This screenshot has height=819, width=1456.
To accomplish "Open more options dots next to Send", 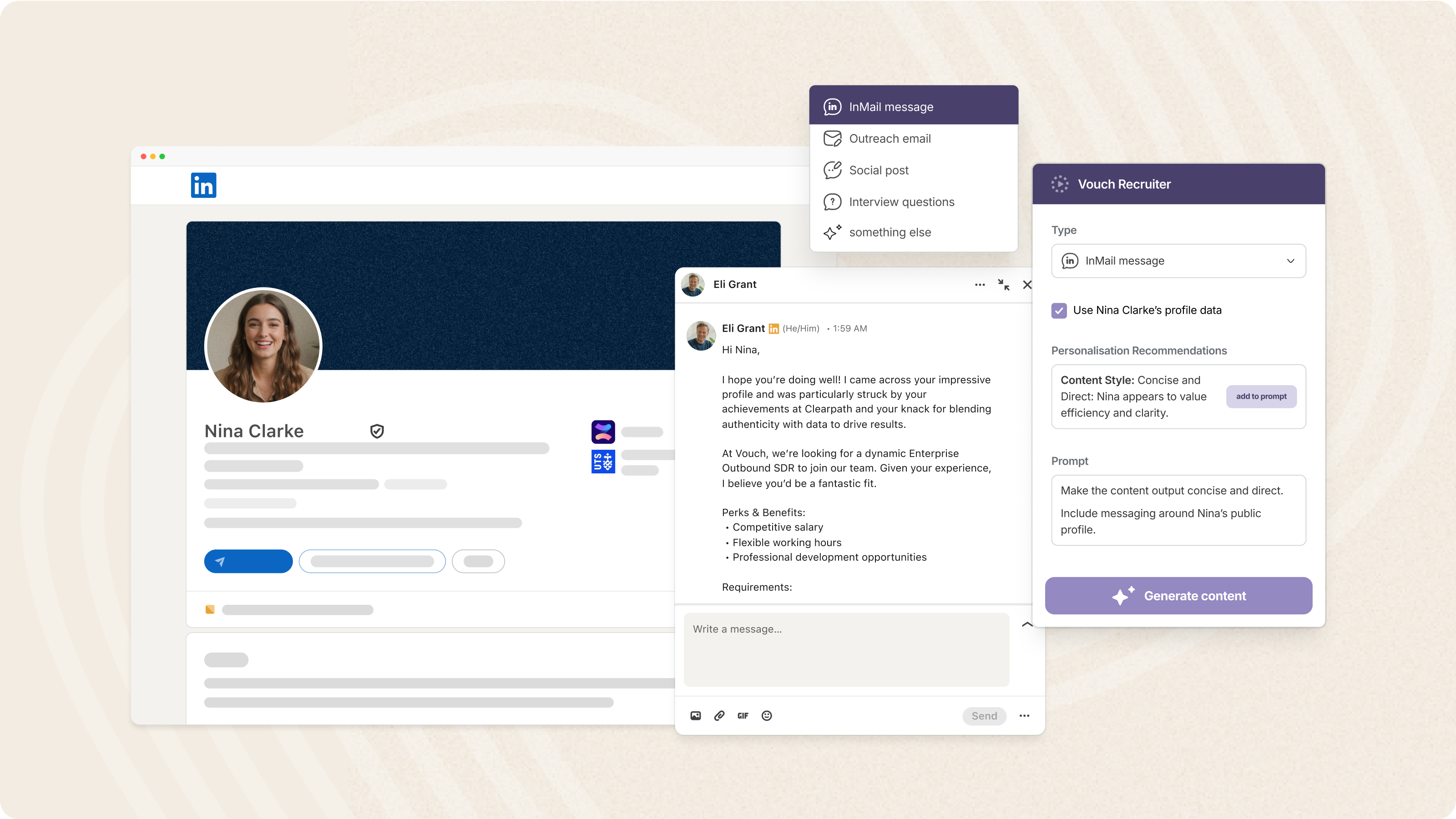I will click(1024, 716).
